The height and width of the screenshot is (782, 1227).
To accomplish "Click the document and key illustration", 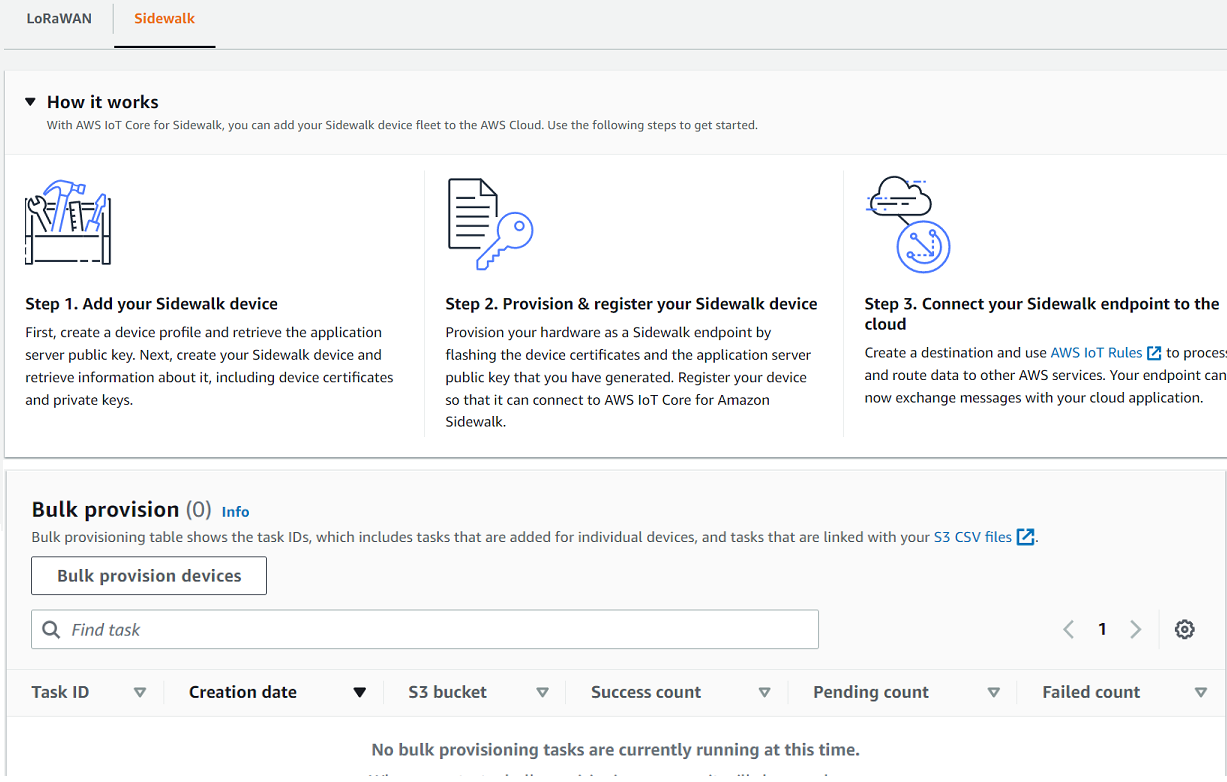I will click(x=490, y=224).
